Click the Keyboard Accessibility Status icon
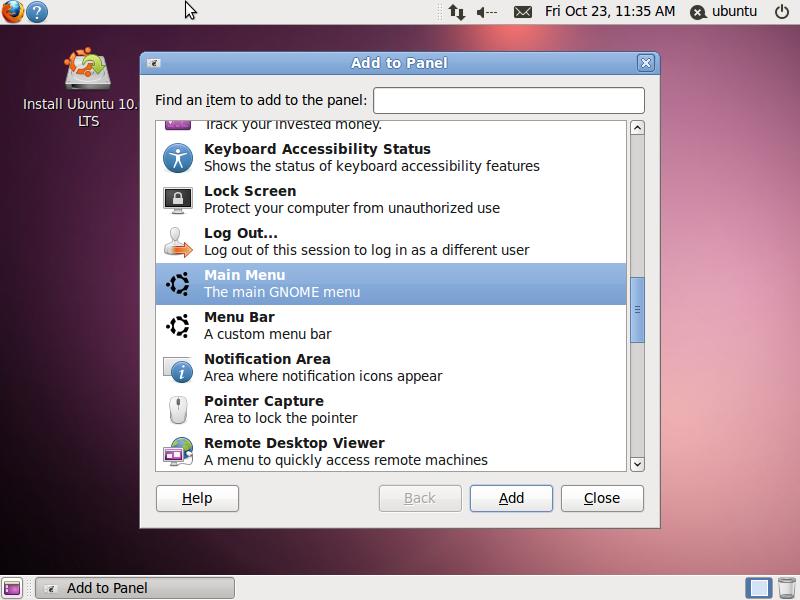The image size is (800, 600). click(x=178, y=158)
